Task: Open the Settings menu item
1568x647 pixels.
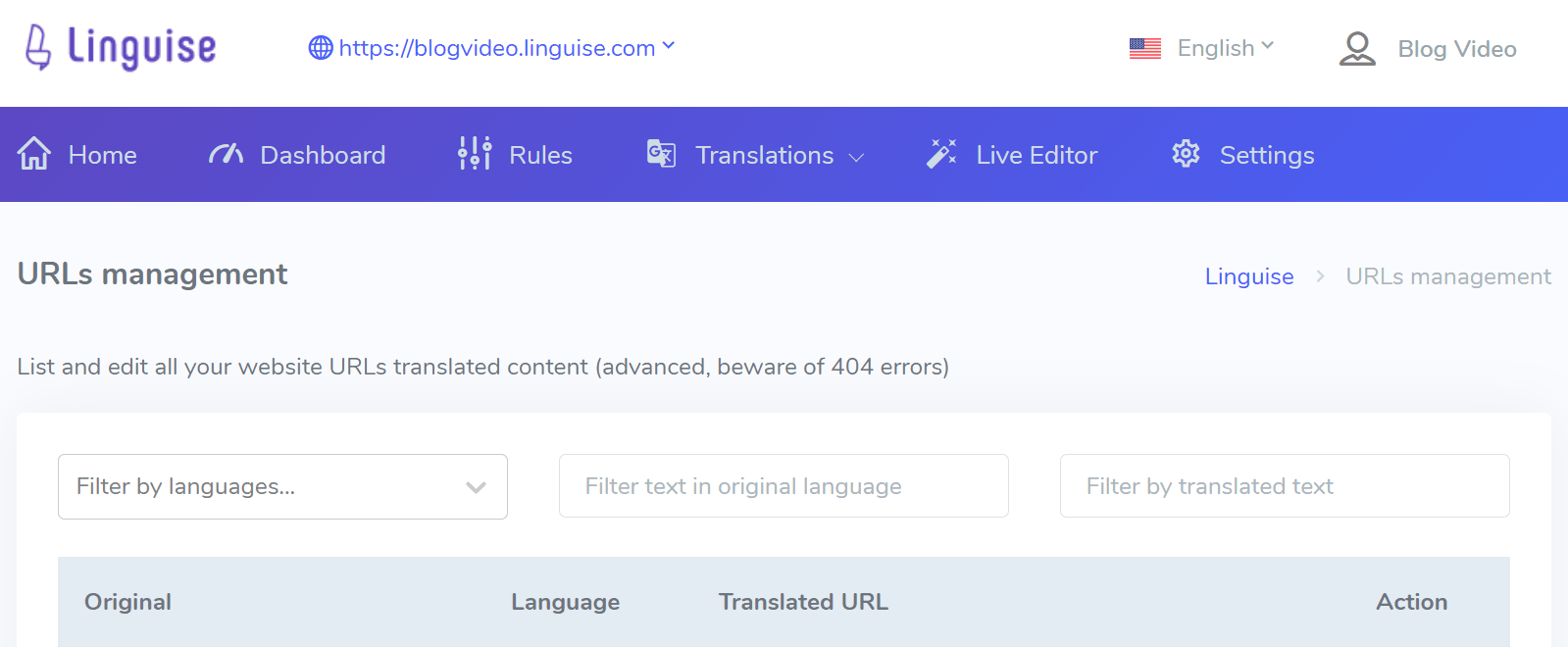Action: (1267, 155)
